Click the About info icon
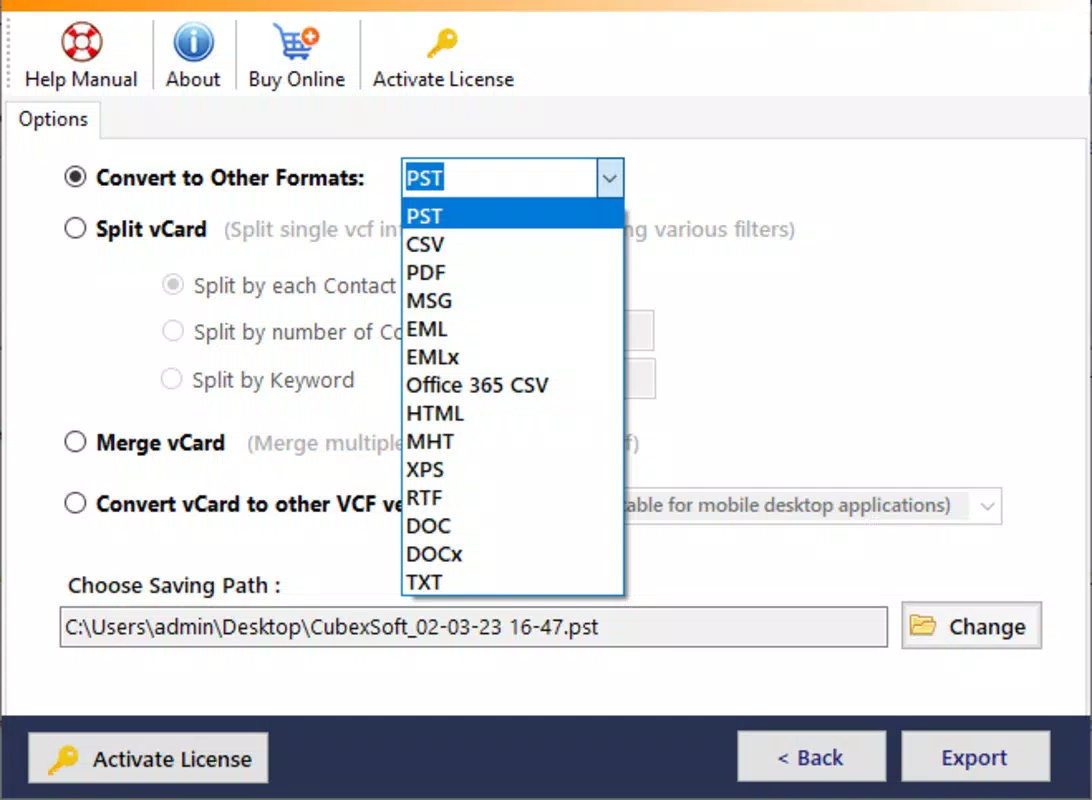 click(193, 42)
